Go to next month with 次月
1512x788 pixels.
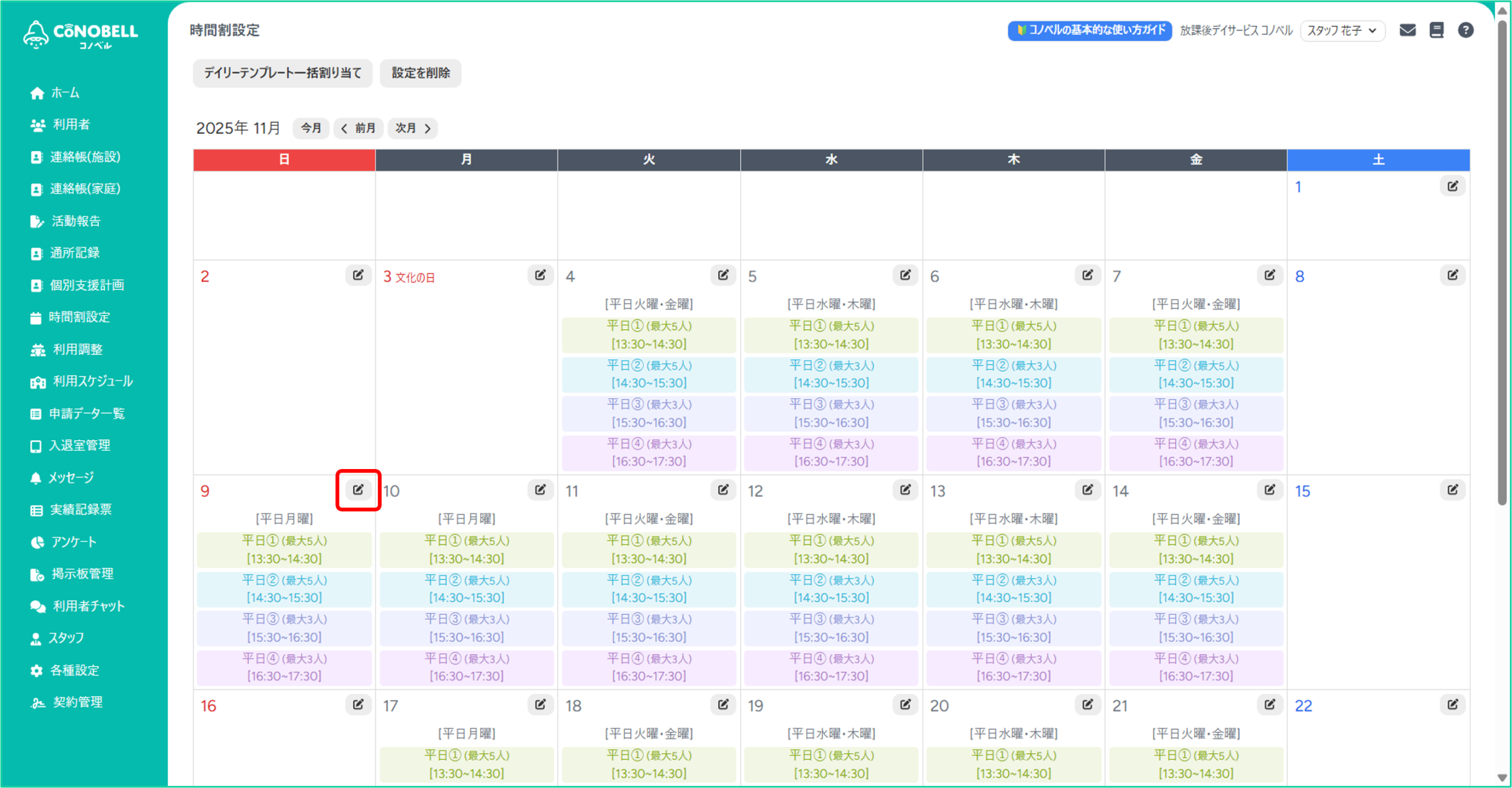tap(412, 128)
